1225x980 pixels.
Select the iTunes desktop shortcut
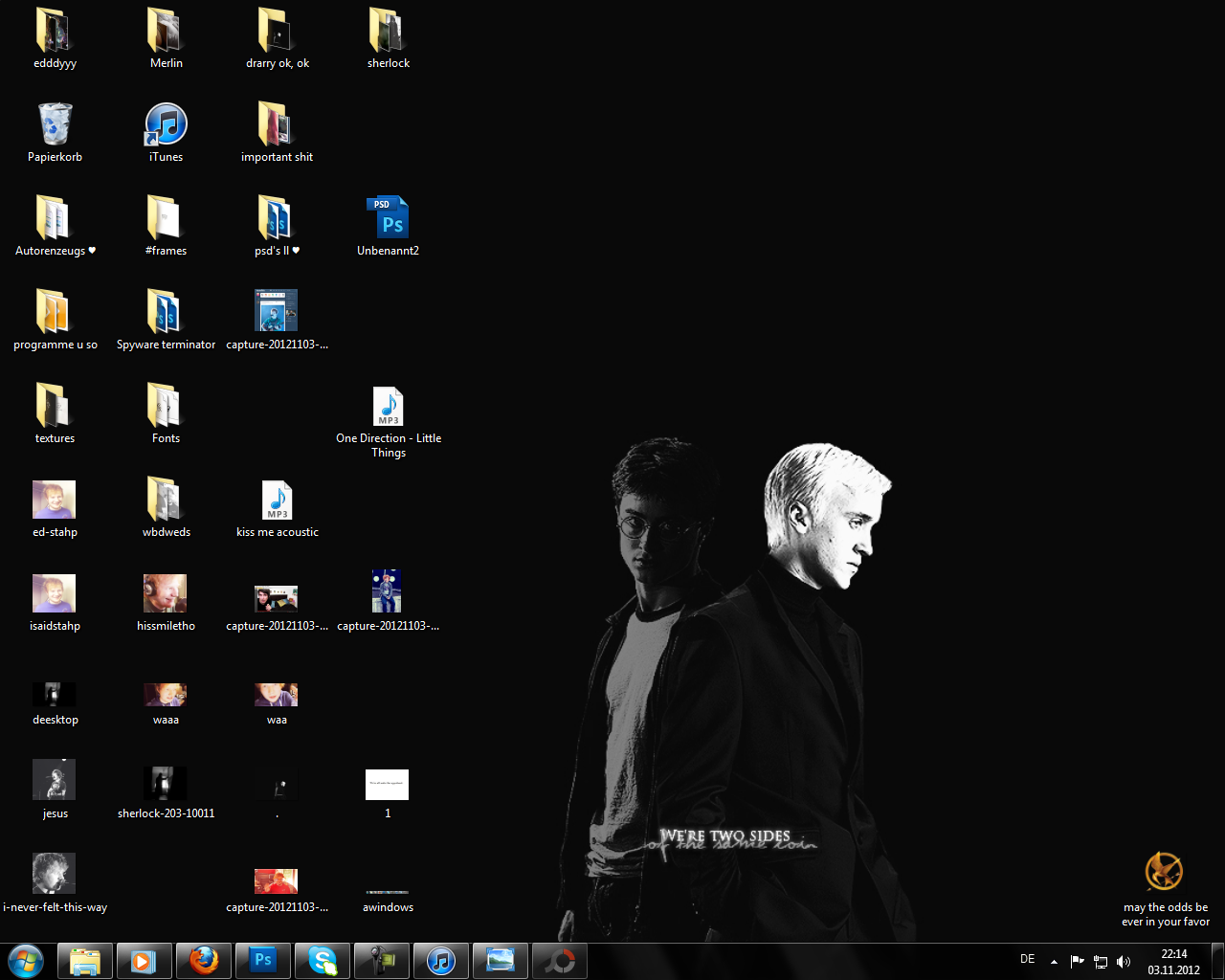tap(166, 125)
